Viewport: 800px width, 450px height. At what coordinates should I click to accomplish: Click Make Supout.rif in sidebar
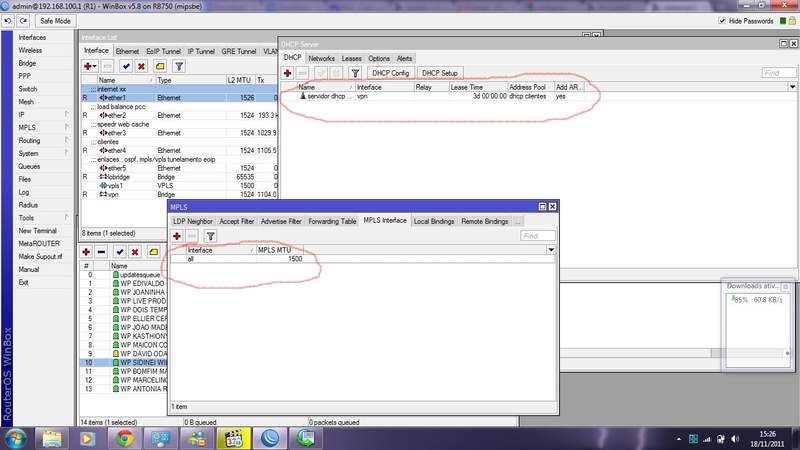[x=40, y=257]
